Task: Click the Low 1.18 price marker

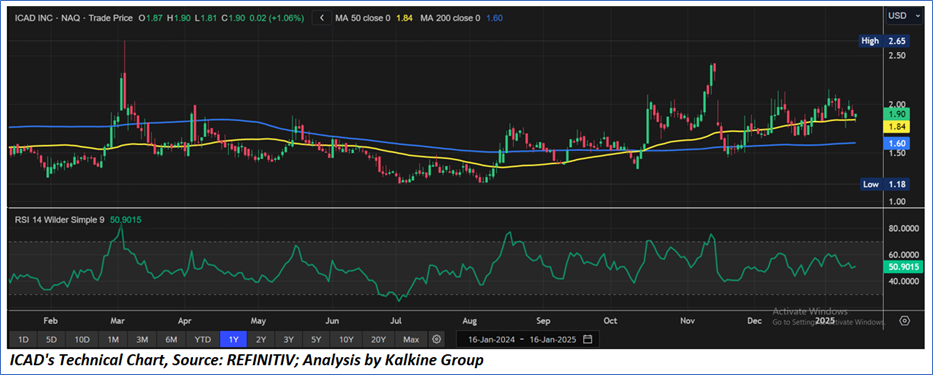Action: click(885, 185)
